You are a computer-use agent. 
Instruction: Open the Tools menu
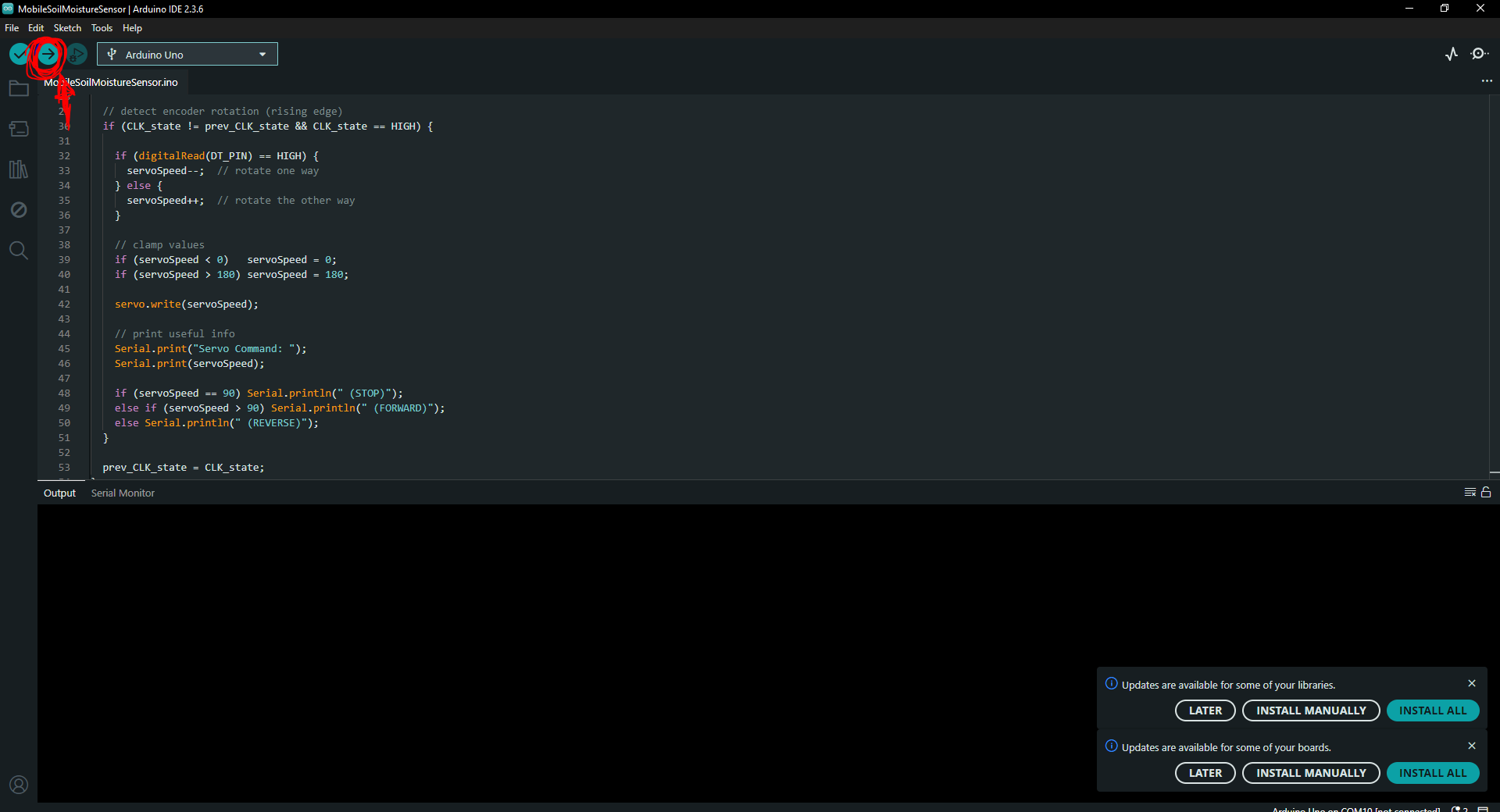[x=102, y=28]
